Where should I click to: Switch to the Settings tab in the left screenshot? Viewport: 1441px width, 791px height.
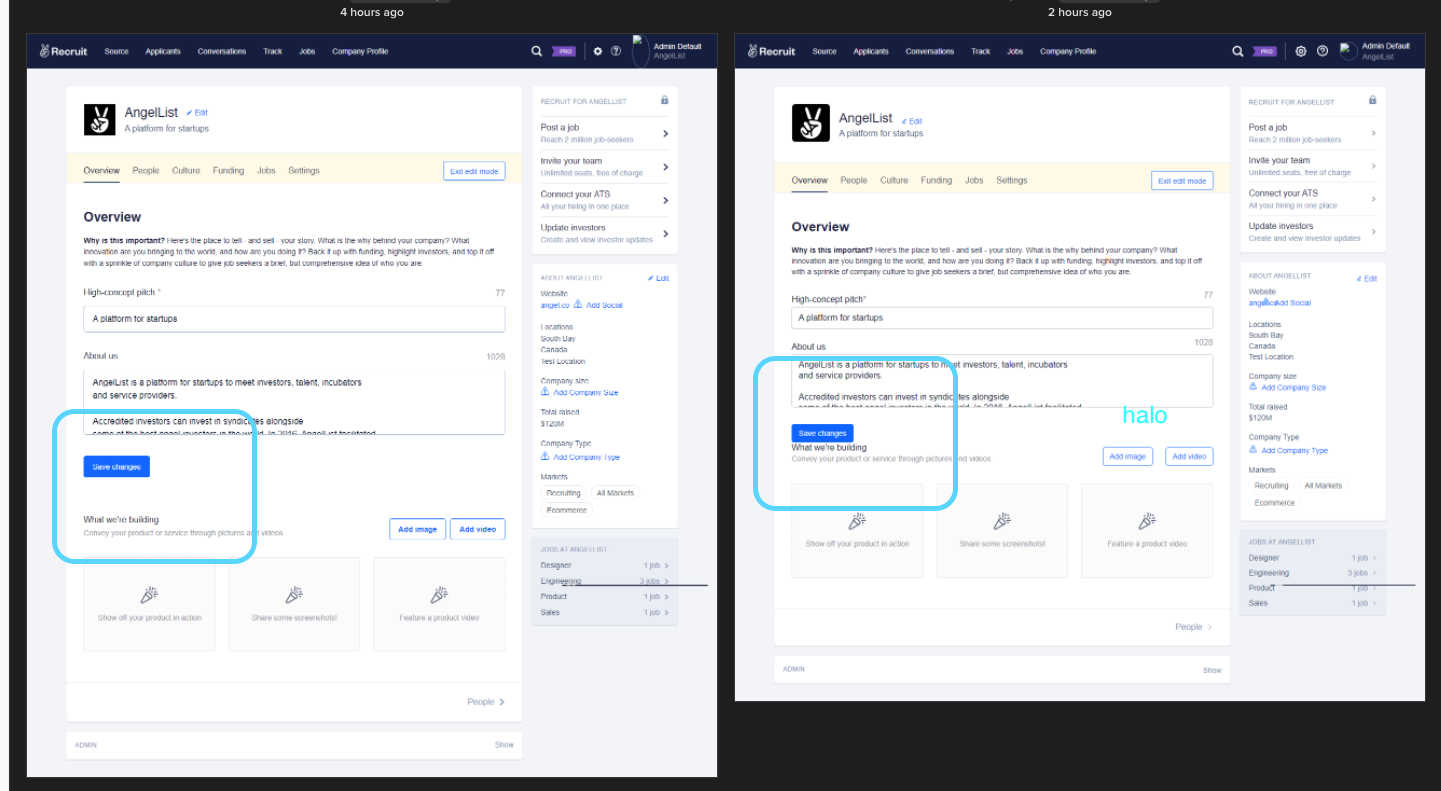click(304, 171)
